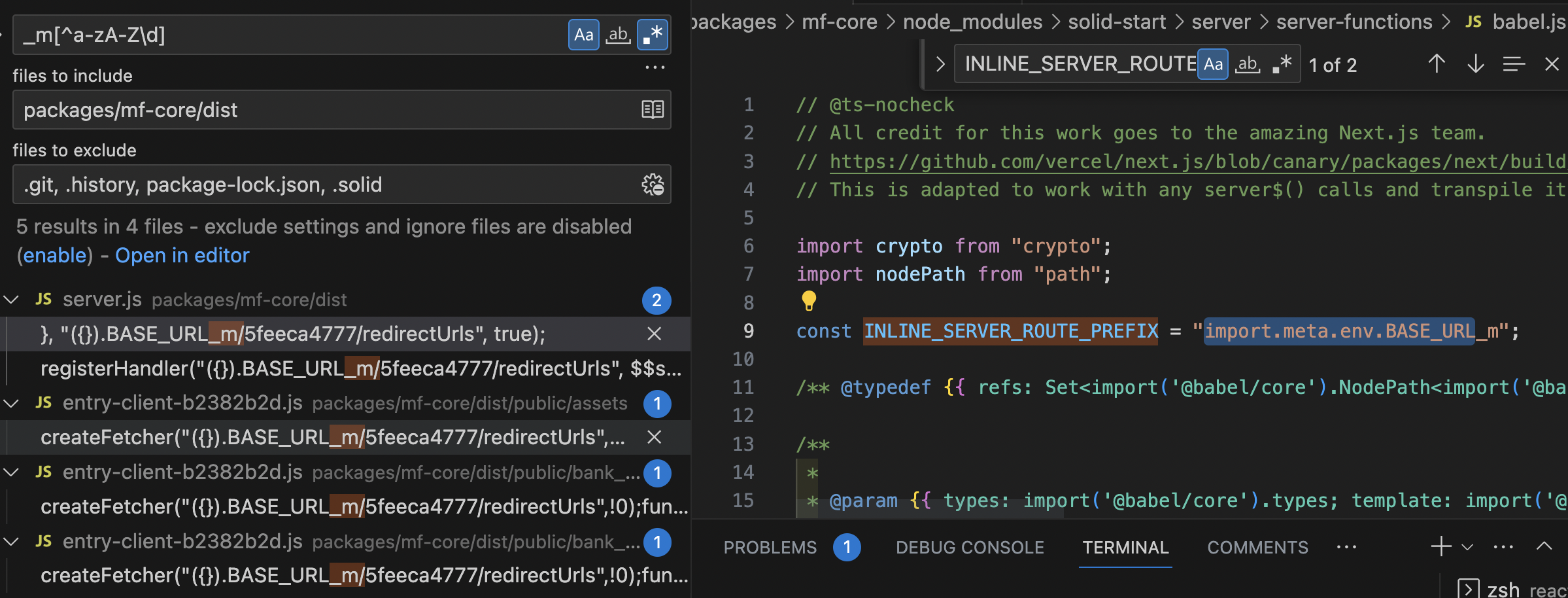Enable whole word matching in sidebar search

618,35
